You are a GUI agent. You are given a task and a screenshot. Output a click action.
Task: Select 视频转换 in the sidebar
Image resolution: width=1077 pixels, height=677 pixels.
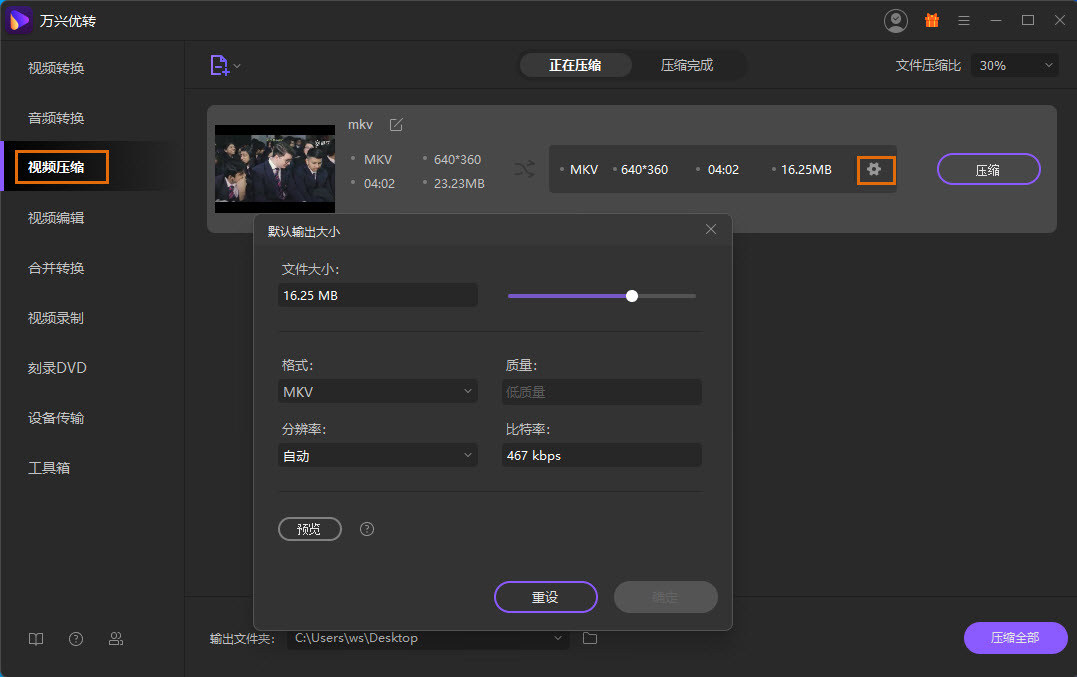[56, 68]
